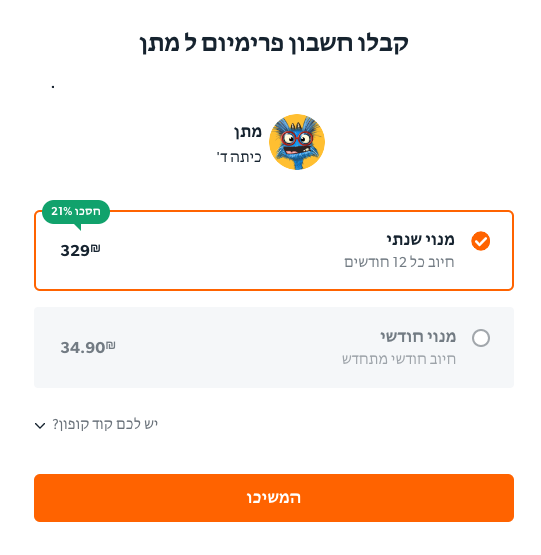Select the gray monthly subscription card
The image size is (541, 555).
tap(274, 348)
